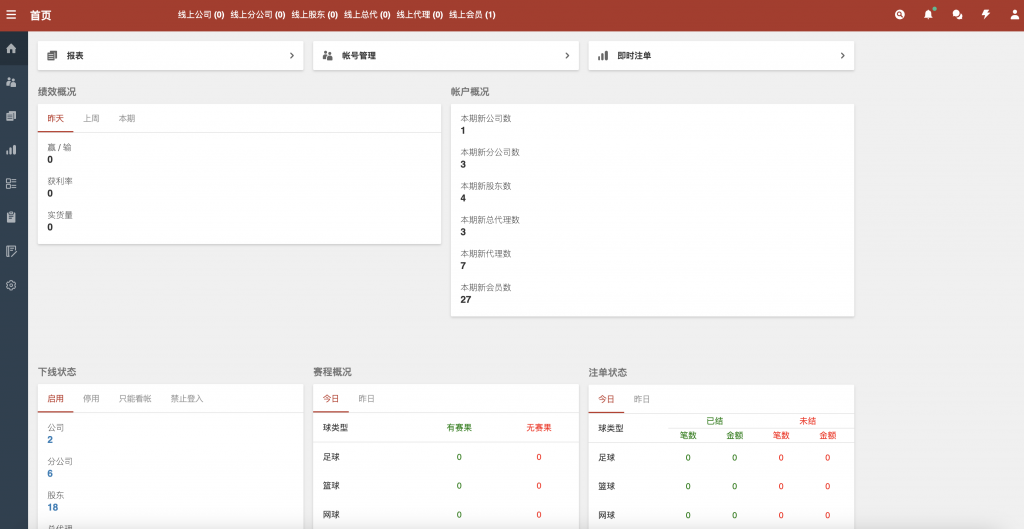The image size is (1024, 529).
Task: Select 本期 tab in 绩效概况
Action: pyautogui.click(x=127, y=119)
